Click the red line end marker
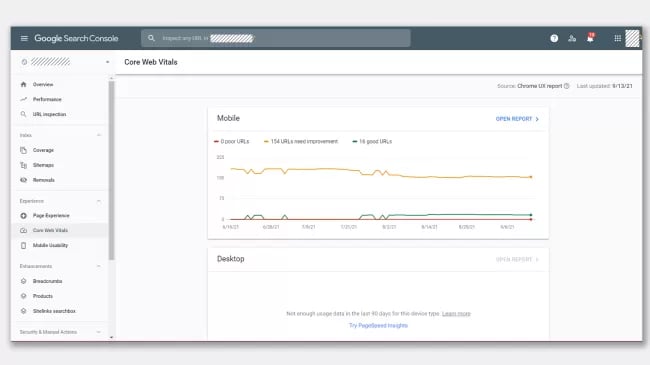 pyautogui.click(x=531, y=219)
